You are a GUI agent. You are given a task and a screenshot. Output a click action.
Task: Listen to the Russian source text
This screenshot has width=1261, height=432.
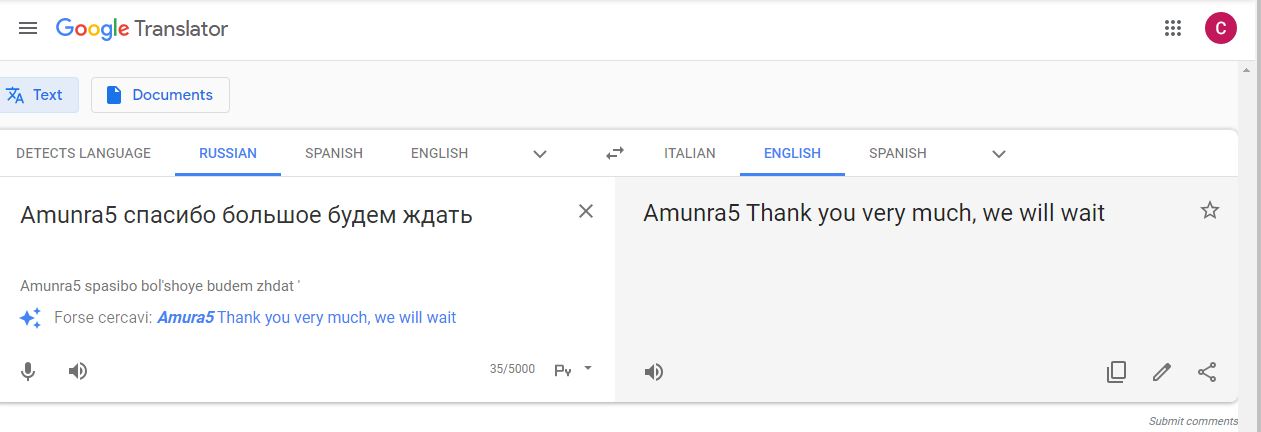78,371
